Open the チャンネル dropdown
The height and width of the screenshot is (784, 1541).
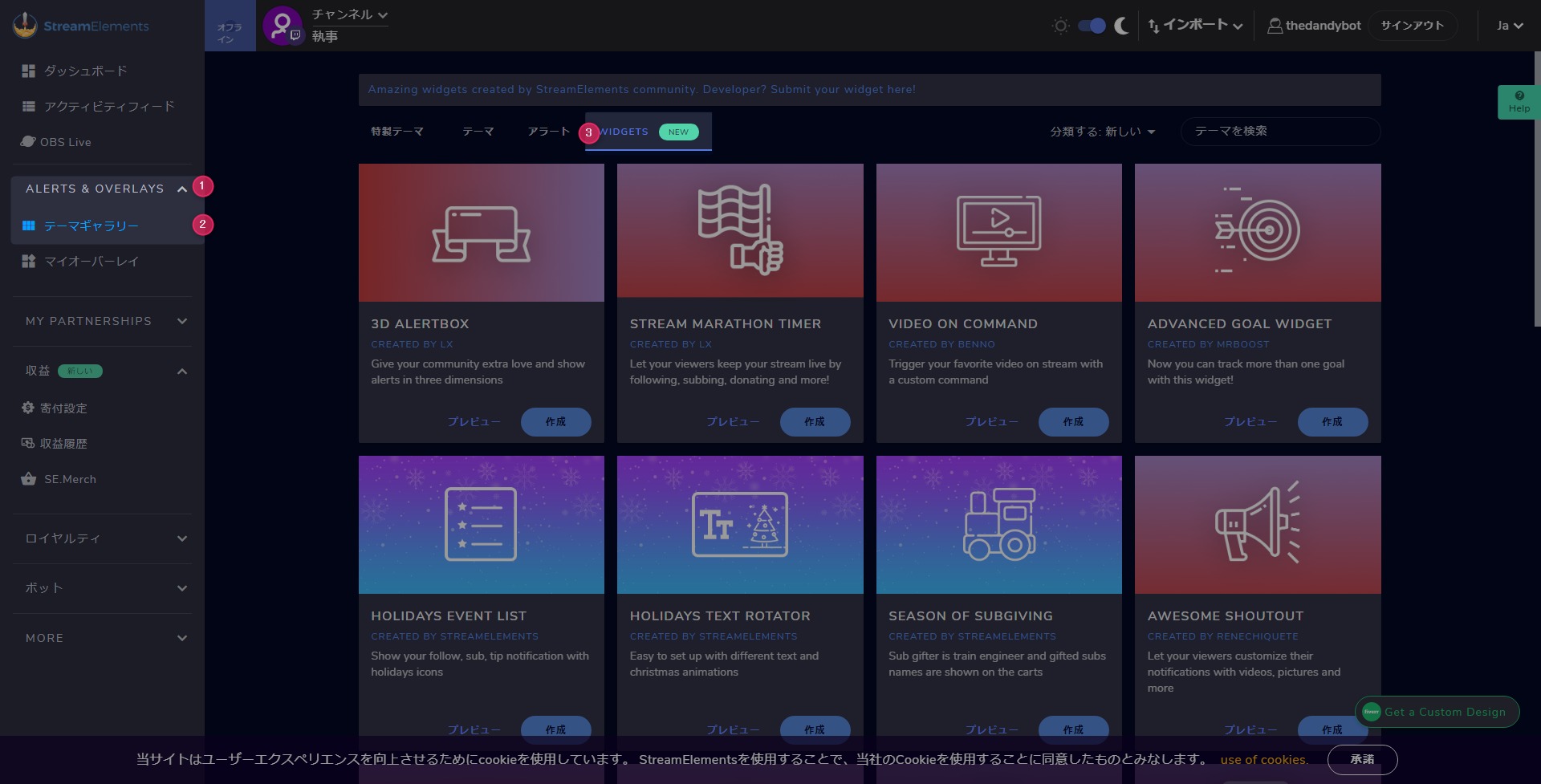350,14
